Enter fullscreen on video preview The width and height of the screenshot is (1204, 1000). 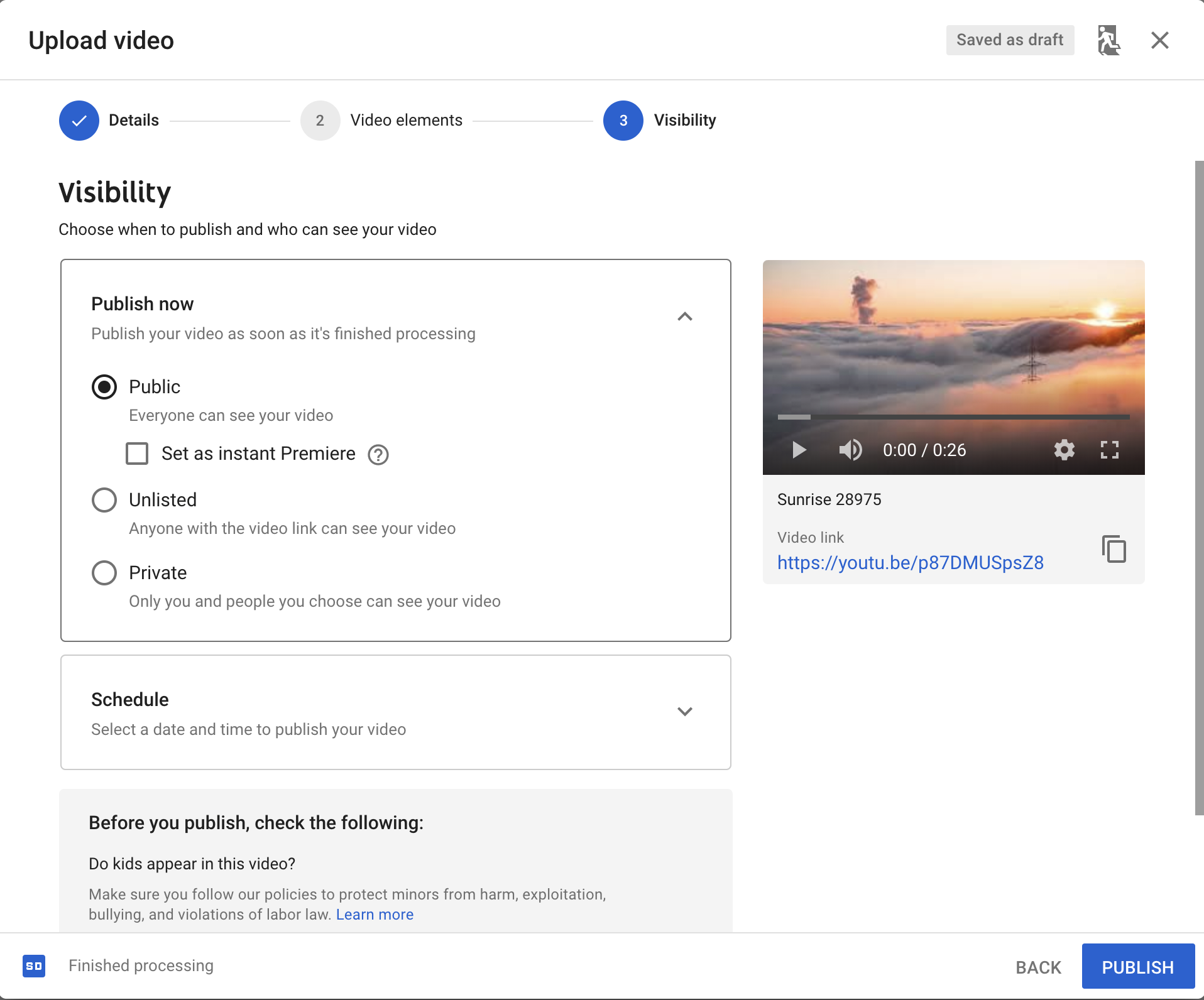(x=1110, y=450)
